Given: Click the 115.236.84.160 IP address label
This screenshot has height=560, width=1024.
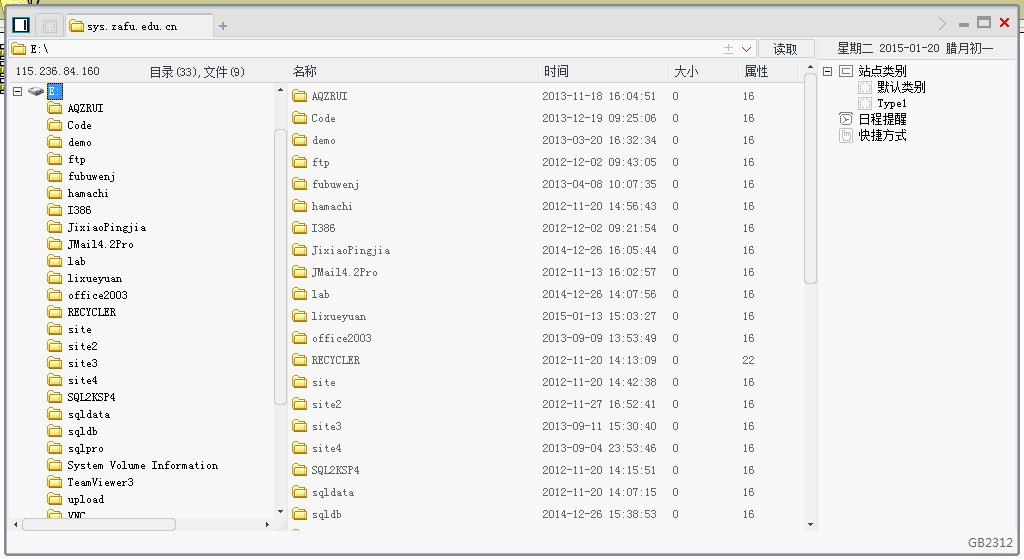Looking at the screenshot, I should tap(57, 71).
